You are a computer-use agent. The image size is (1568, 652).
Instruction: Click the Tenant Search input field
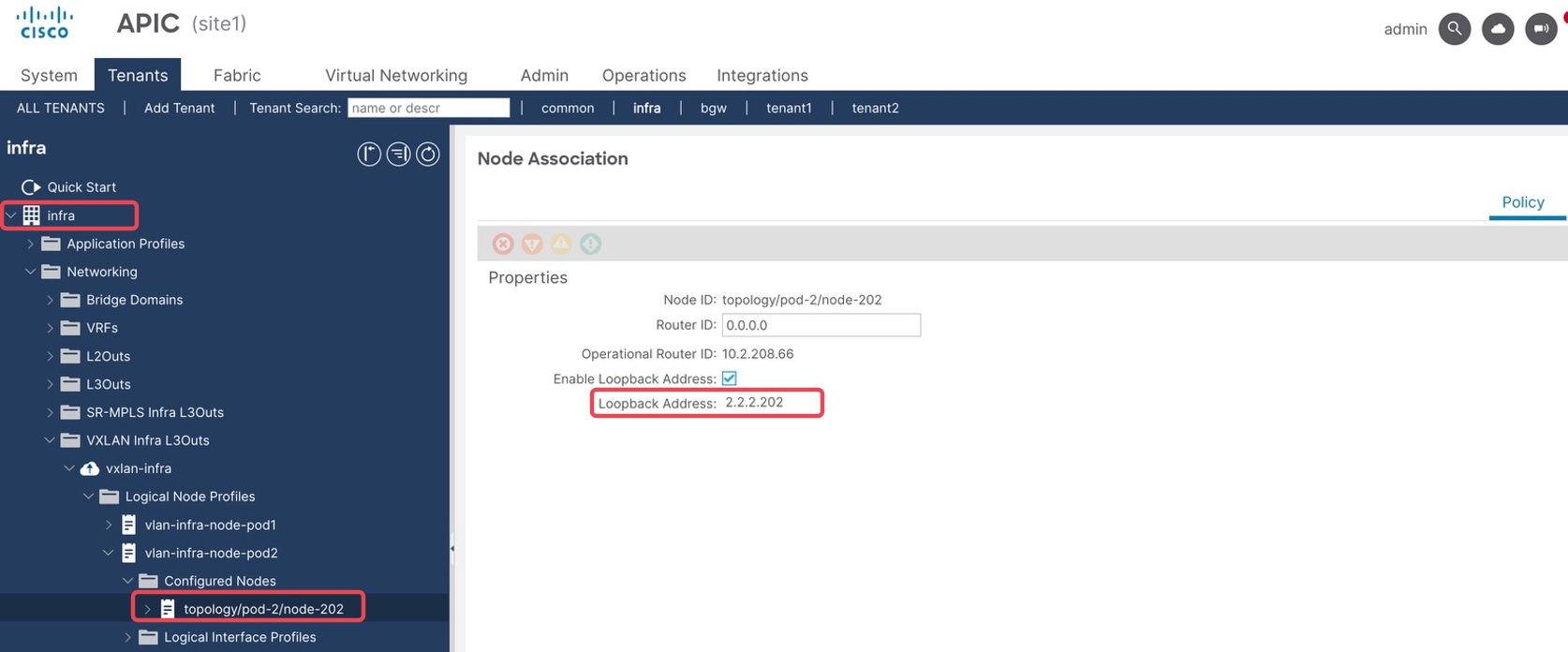point(429,108)
